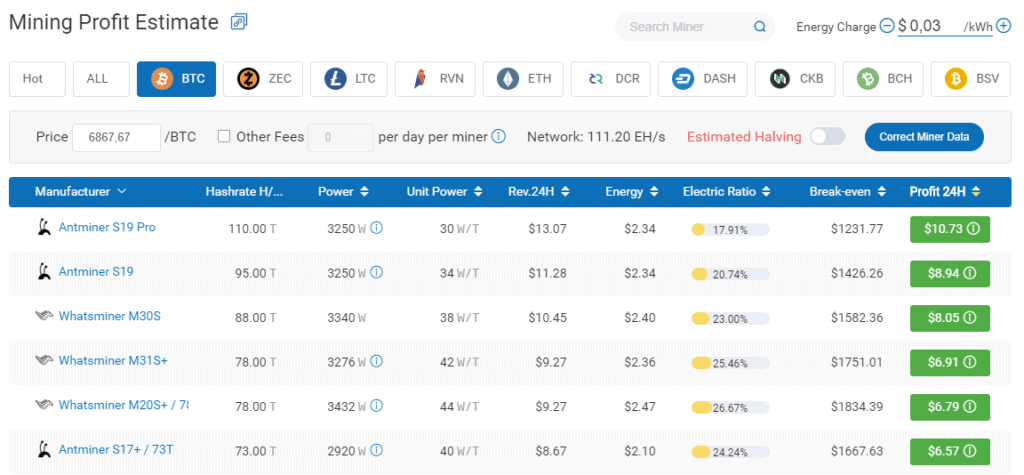This screenshot has height=475, width=1024.
Task: Open the Whatsminer M30S link
Action: point(110,316)
